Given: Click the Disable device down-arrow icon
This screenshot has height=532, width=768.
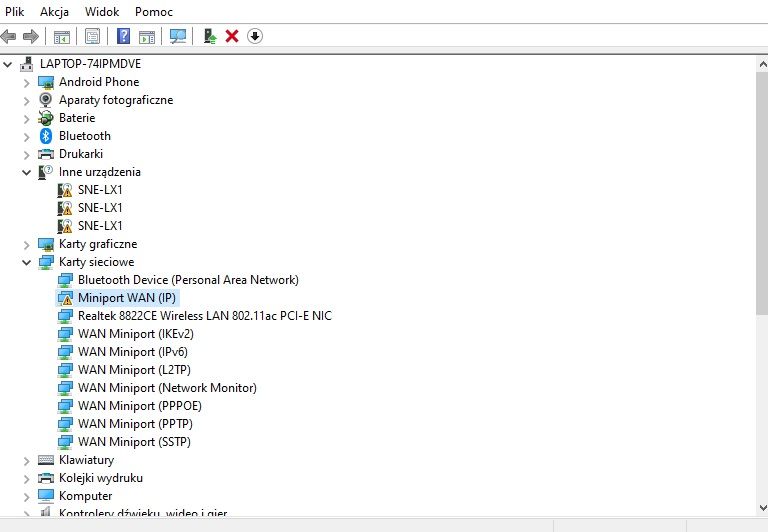Looking at the screenshot, I should point(255,36).
